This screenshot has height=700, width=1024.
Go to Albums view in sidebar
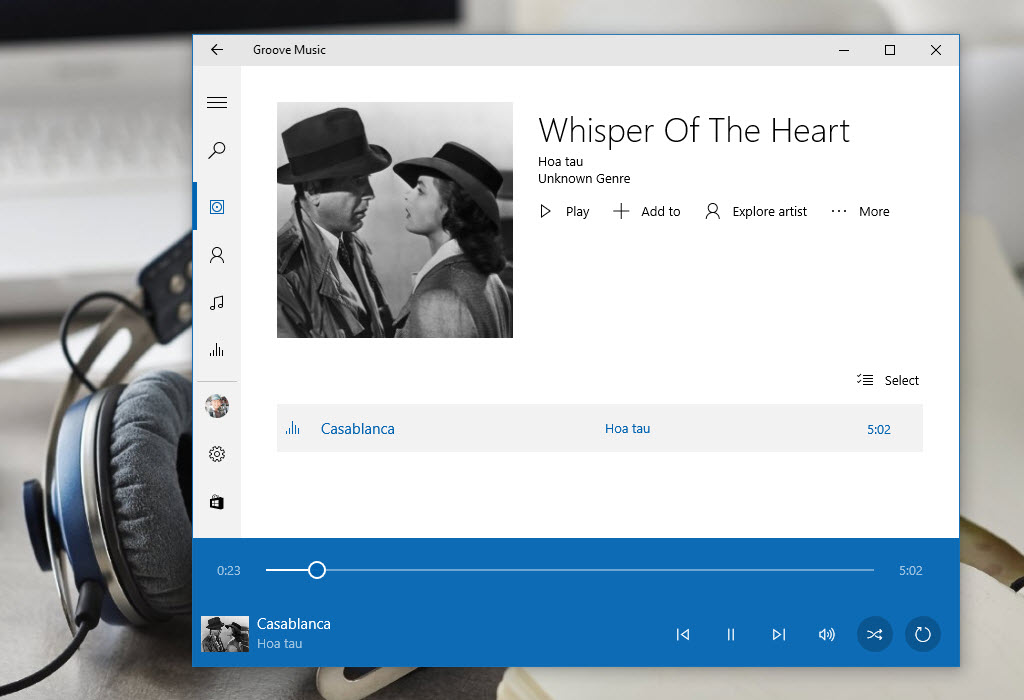217,207
